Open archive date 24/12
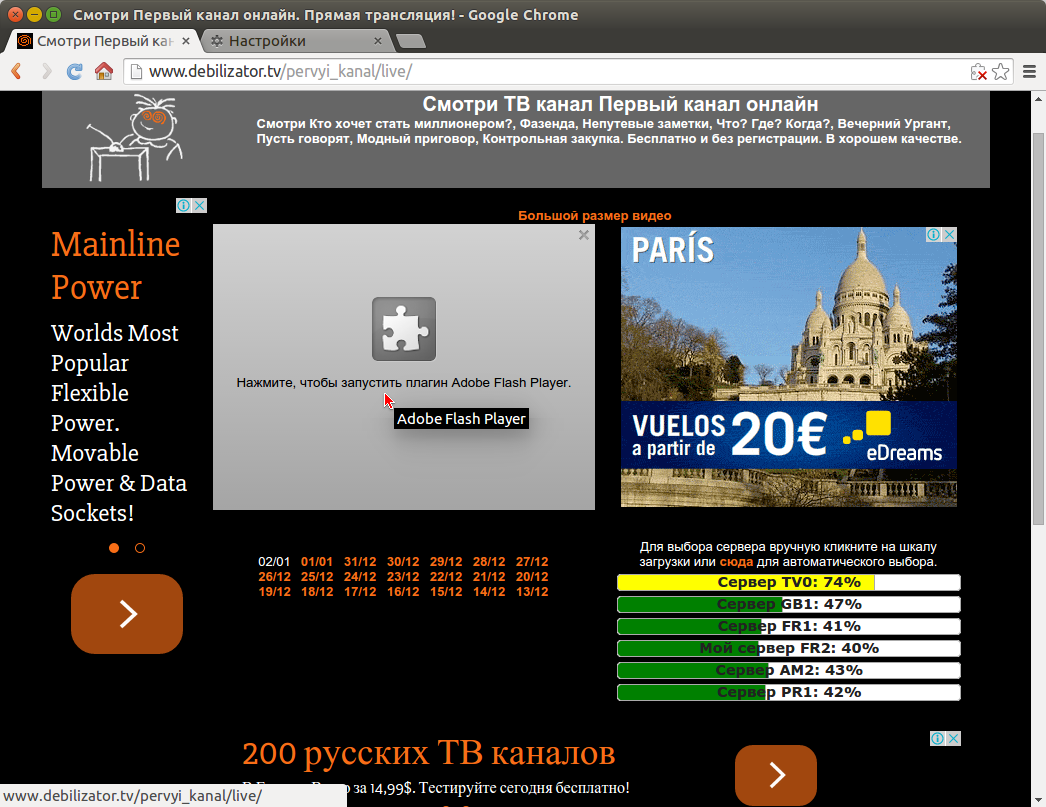The image size is (1046, 807). coord(360,576)
